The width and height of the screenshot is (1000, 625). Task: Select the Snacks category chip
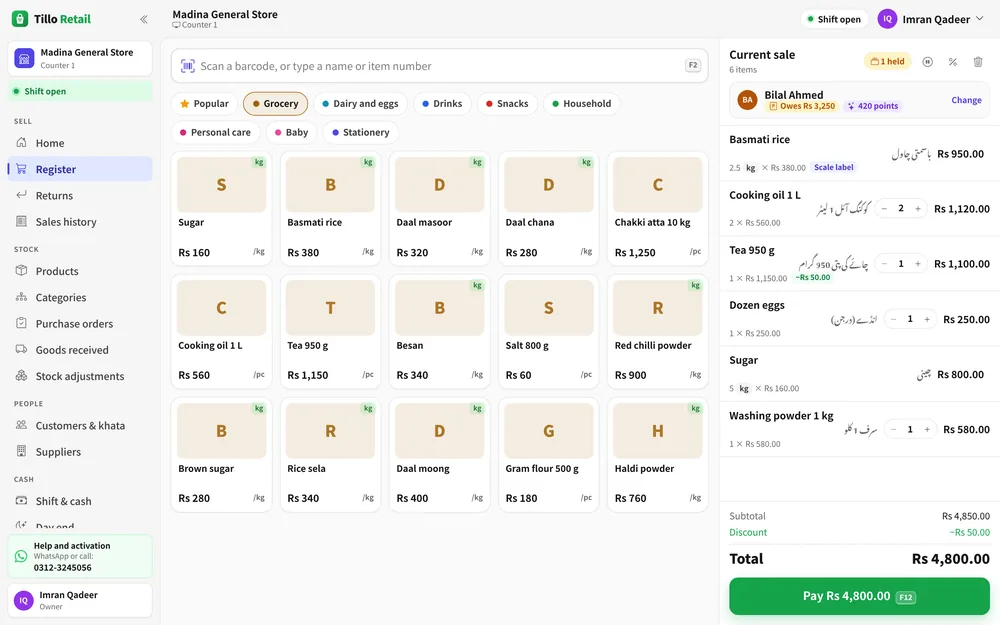pos(507,103)
